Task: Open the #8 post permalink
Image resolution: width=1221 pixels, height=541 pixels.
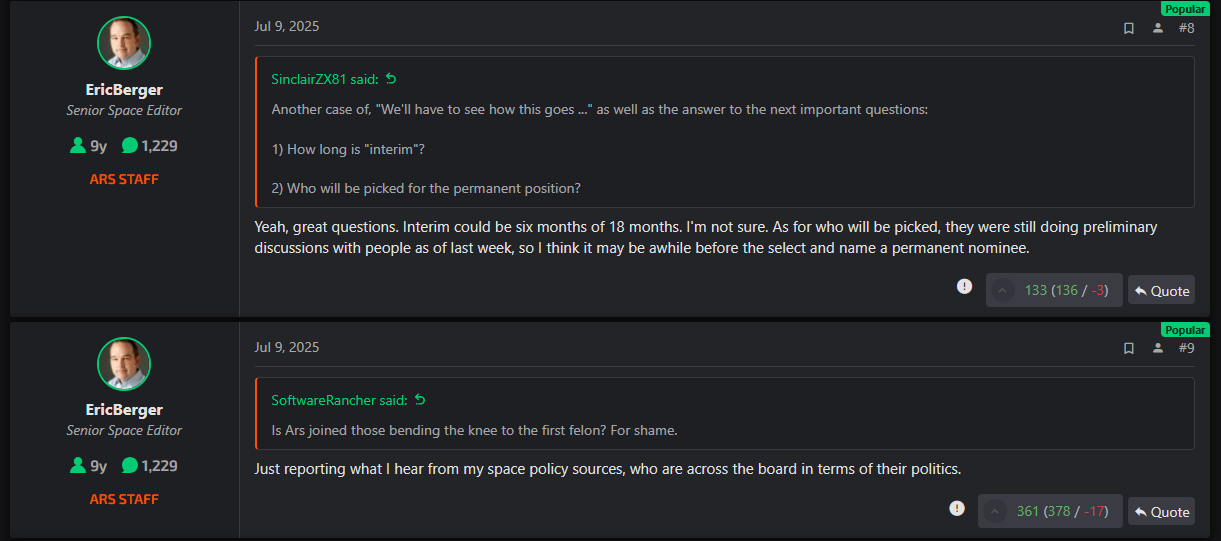Action: (1186, 28)
